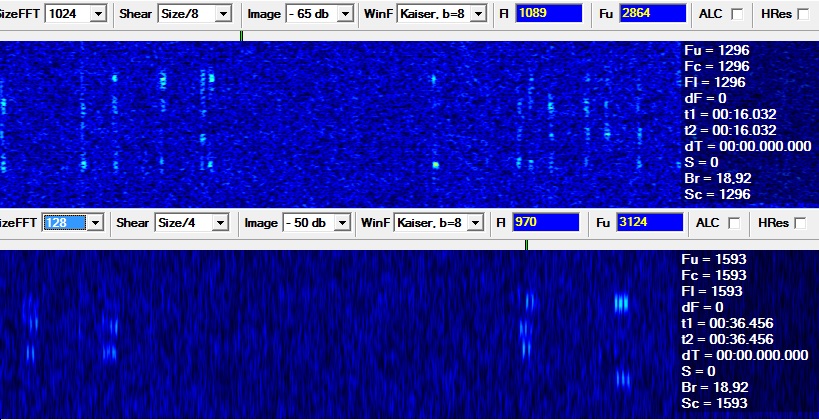
Task: Click the lower readout 'Sc = 1593'
Action: click(x=715, y=403)
